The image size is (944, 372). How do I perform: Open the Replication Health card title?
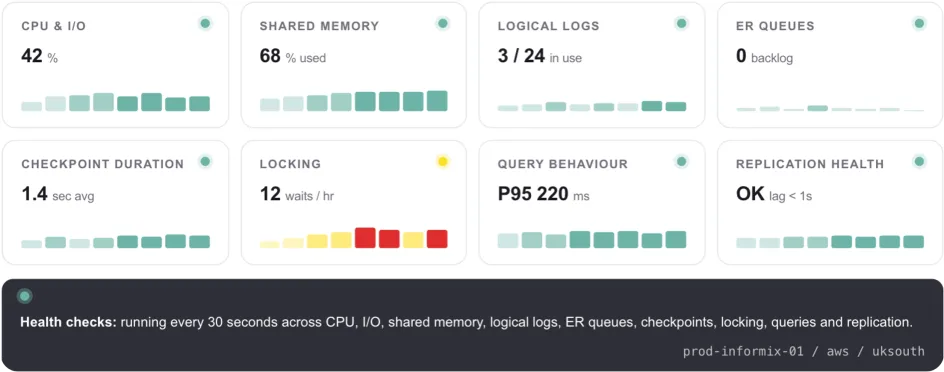coord(810,164)
